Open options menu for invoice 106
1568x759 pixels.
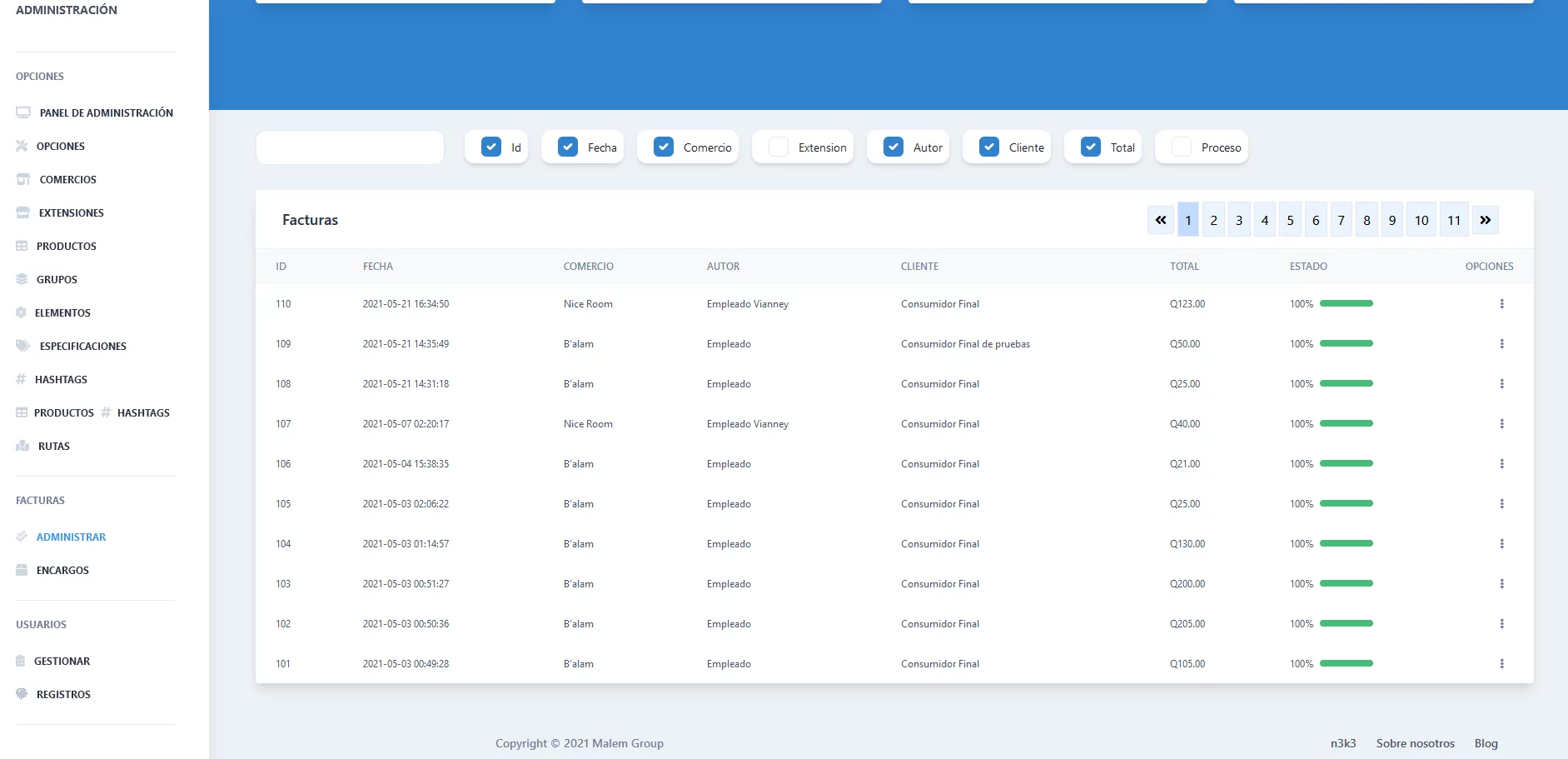pyautogui.click(x=1501, y=464)
